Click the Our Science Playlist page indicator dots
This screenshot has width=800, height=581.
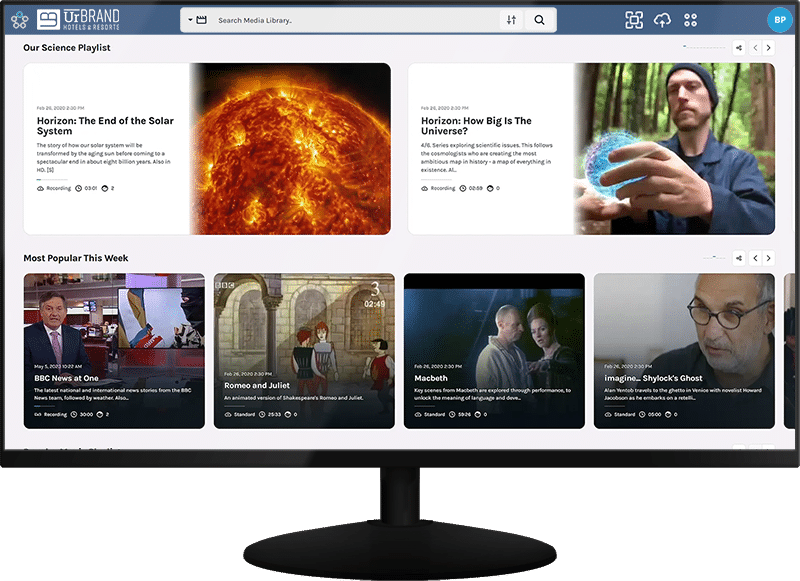pyautogui.click(x=704, y=47)
